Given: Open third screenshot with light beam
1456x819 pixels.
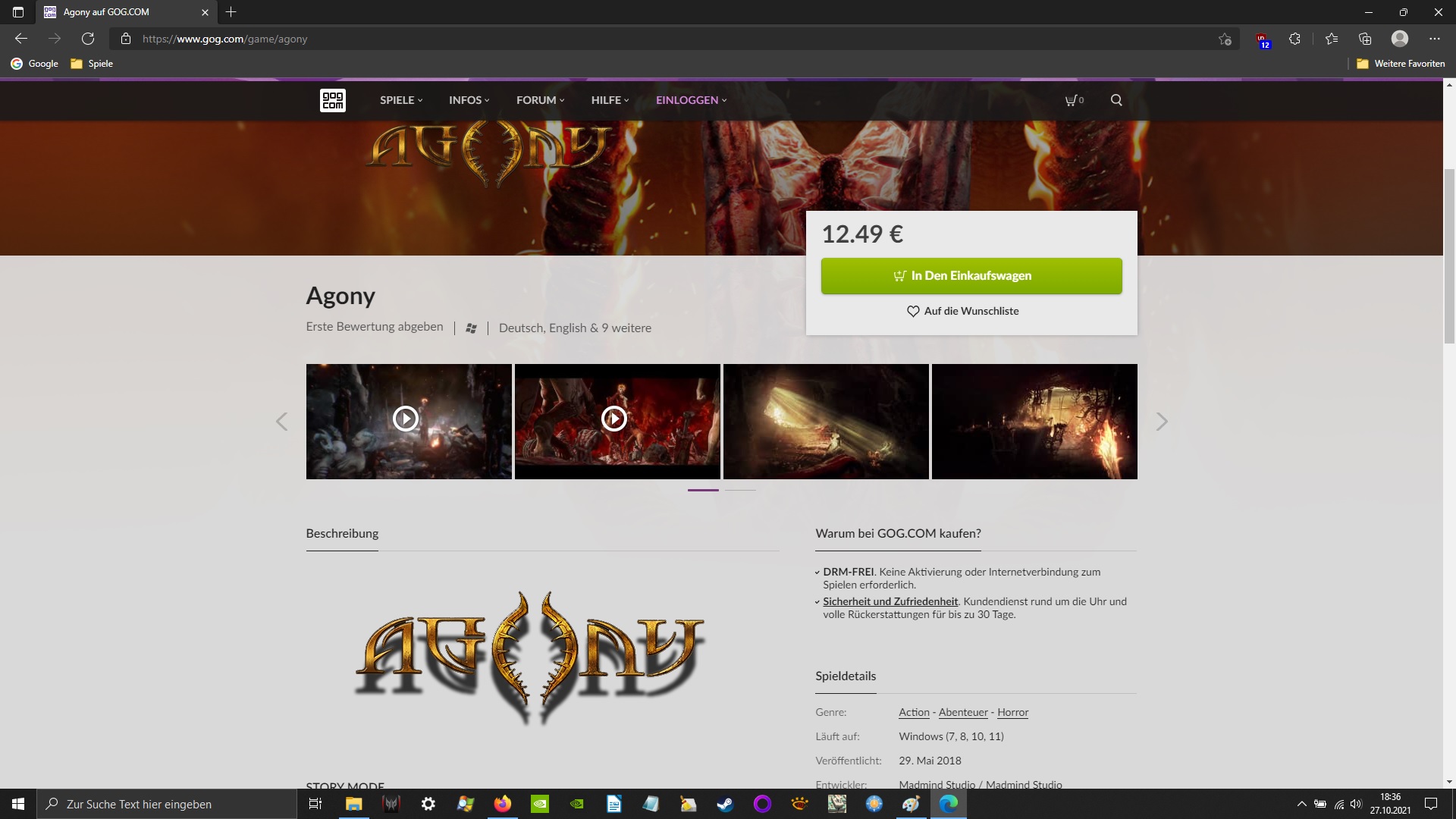Looking at the screenshot, I should (826, 422).
